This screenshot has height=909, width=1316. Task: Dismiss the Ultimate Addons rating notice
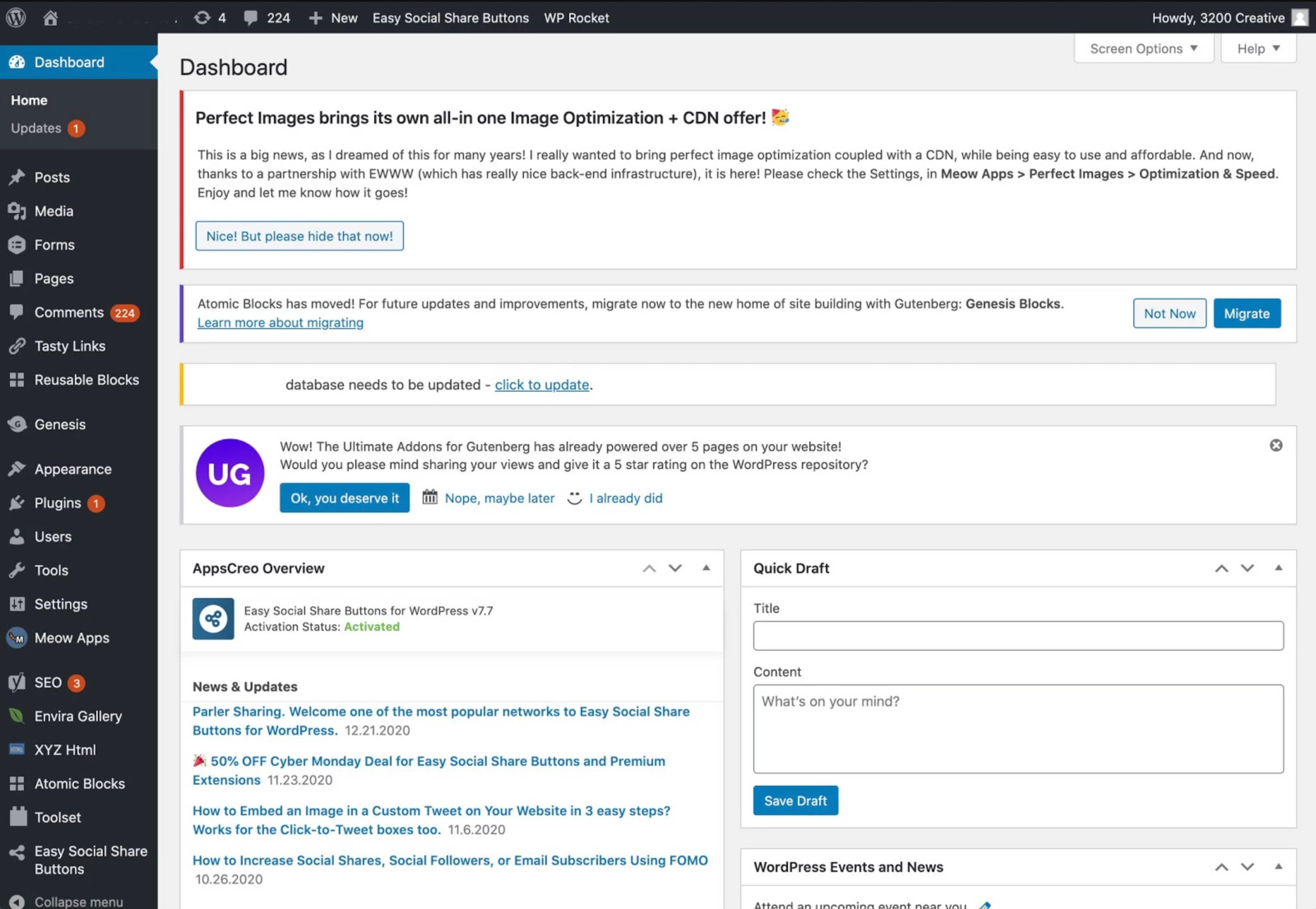(1276, 446)
